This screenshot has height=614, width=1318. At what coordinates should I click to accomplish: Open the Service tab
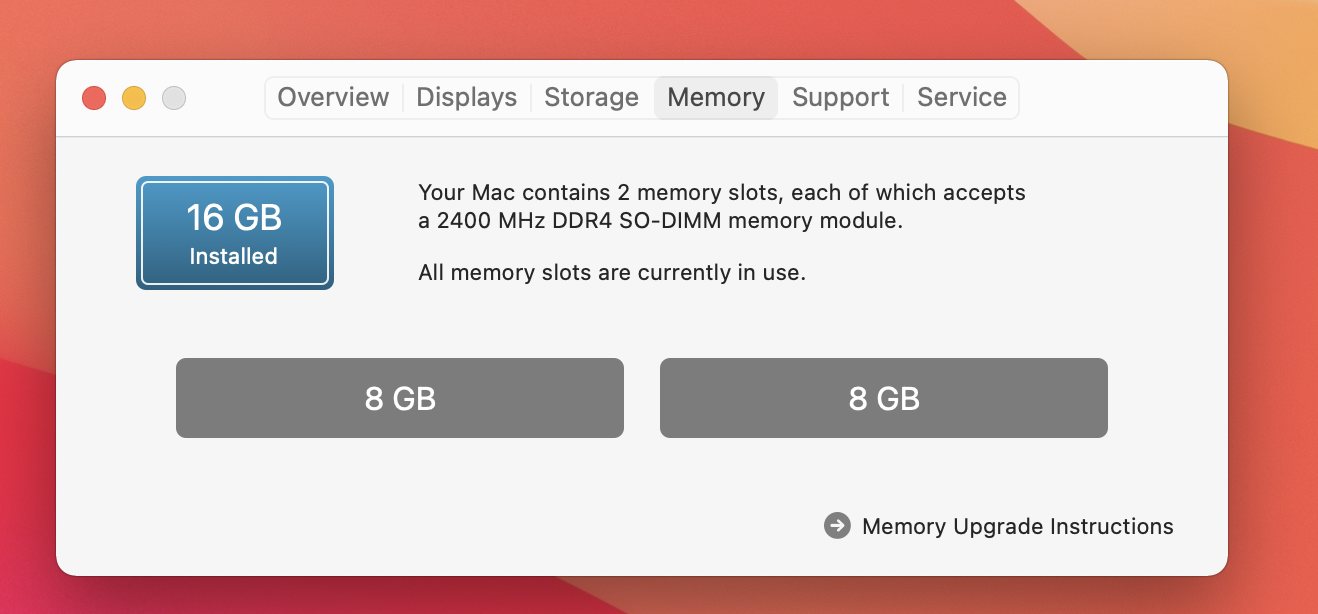(962, 97)
